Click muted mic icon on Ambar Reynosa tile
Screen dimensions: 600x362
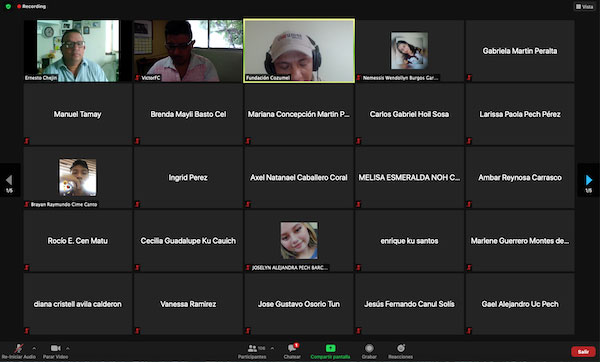pos(469,204)
